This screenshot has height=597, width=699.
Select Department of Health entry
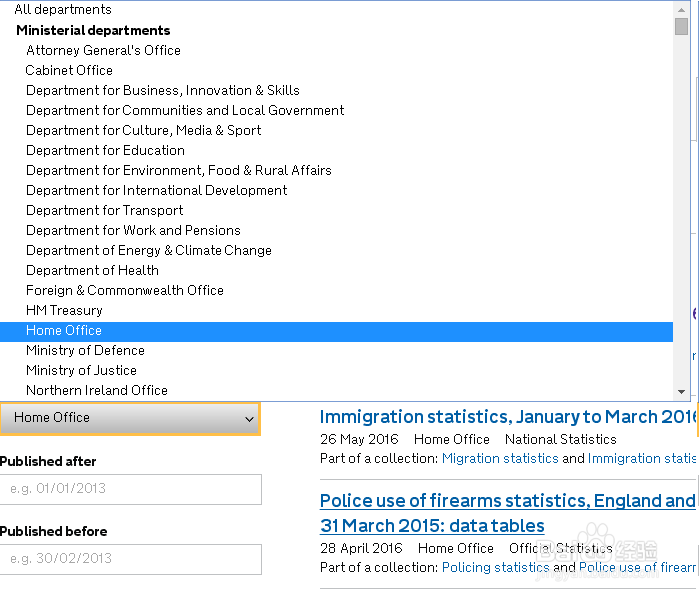(x=92, y=270)
